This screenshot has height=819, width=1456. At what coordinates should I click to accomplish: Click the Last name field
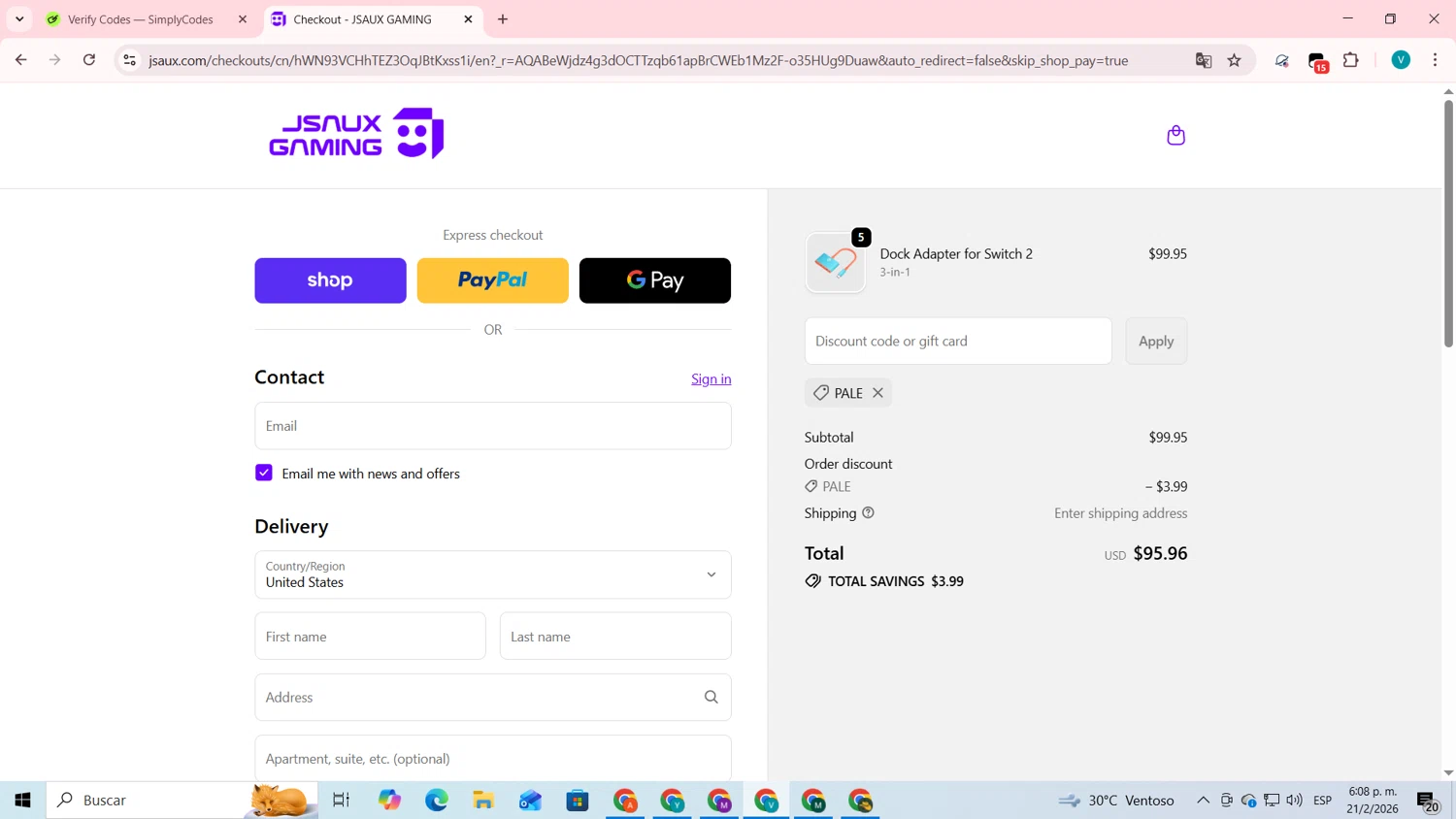tap(615, 637)
